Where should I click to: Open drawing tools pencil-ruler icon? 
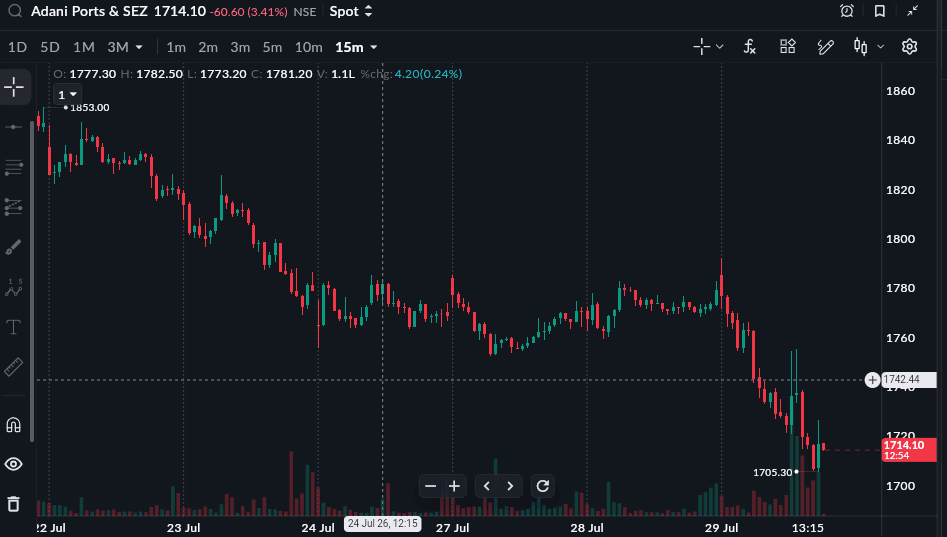click(x=825, y=47)
